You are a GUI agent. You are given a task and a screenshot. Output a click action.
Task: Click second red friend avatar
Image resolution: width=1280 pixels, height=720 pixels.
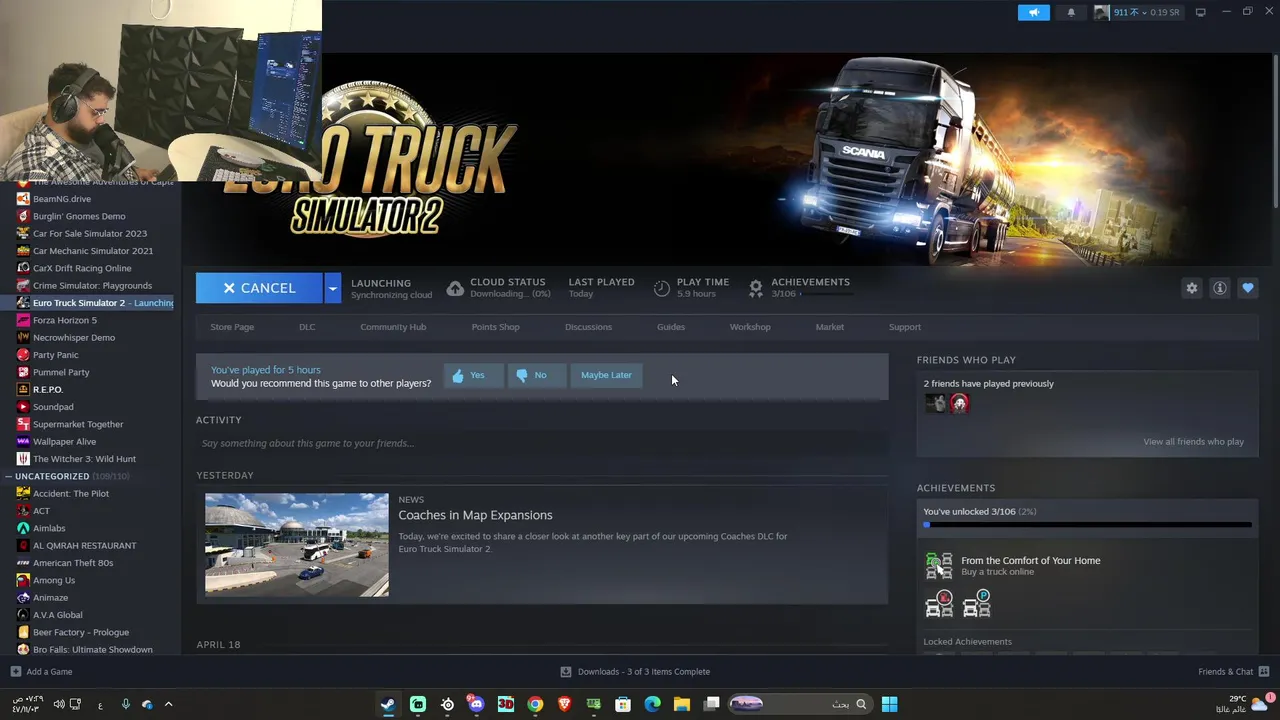959,403
